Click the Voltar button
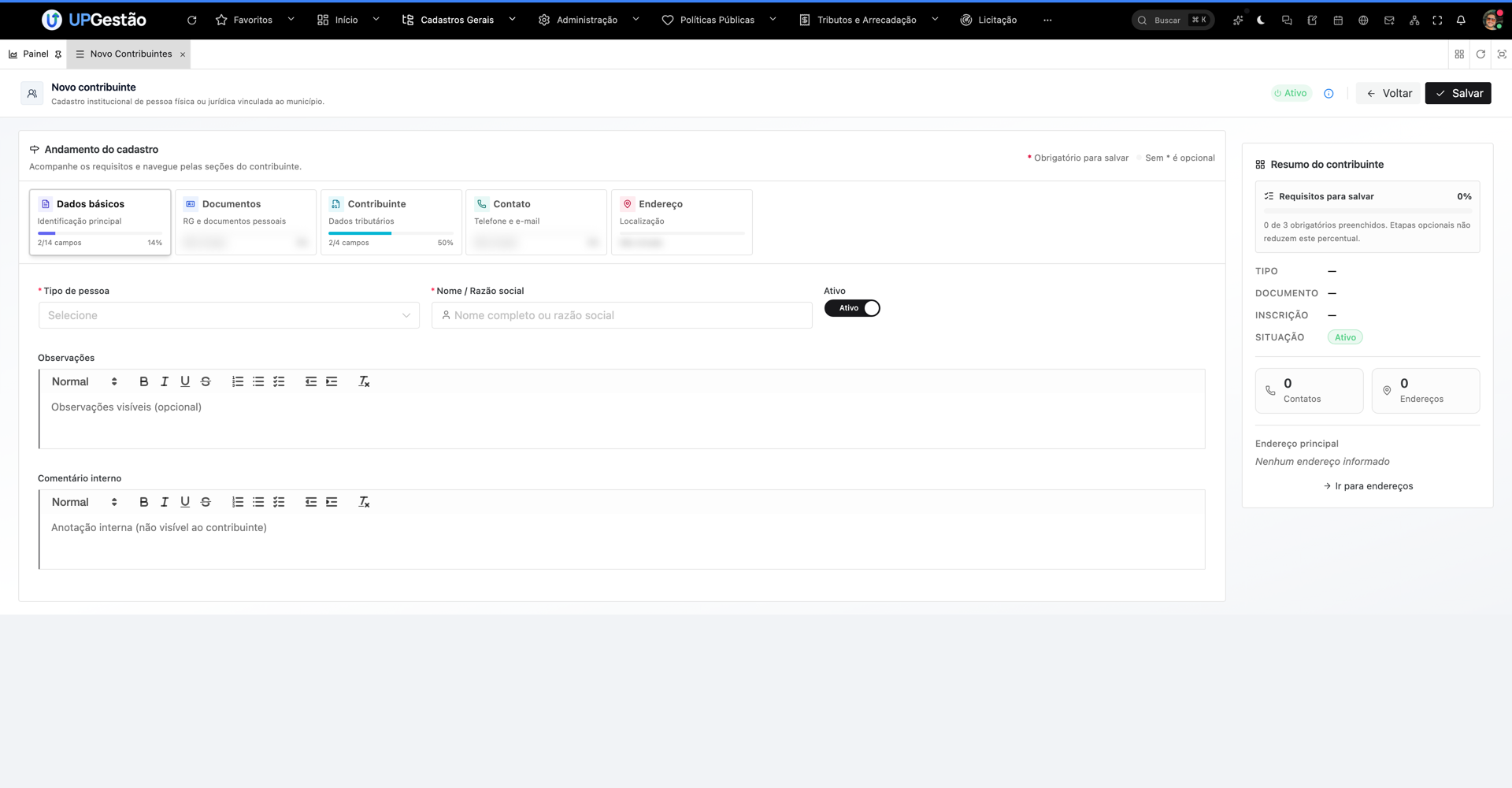This screenshot has height=788, width=1512. click(x=1388, y=93)
